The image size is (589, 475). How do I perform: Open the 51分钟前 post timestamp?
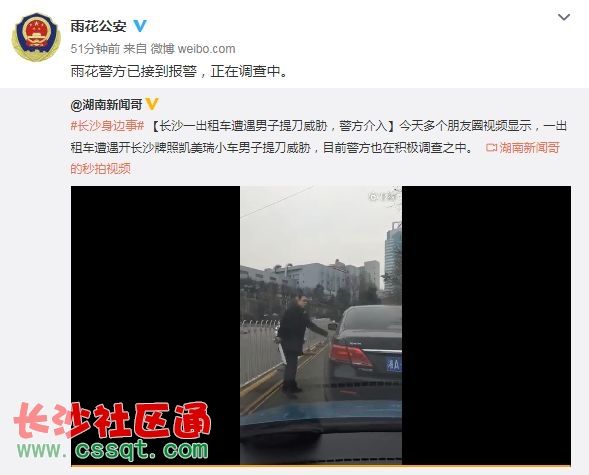[x=95, y=49]
